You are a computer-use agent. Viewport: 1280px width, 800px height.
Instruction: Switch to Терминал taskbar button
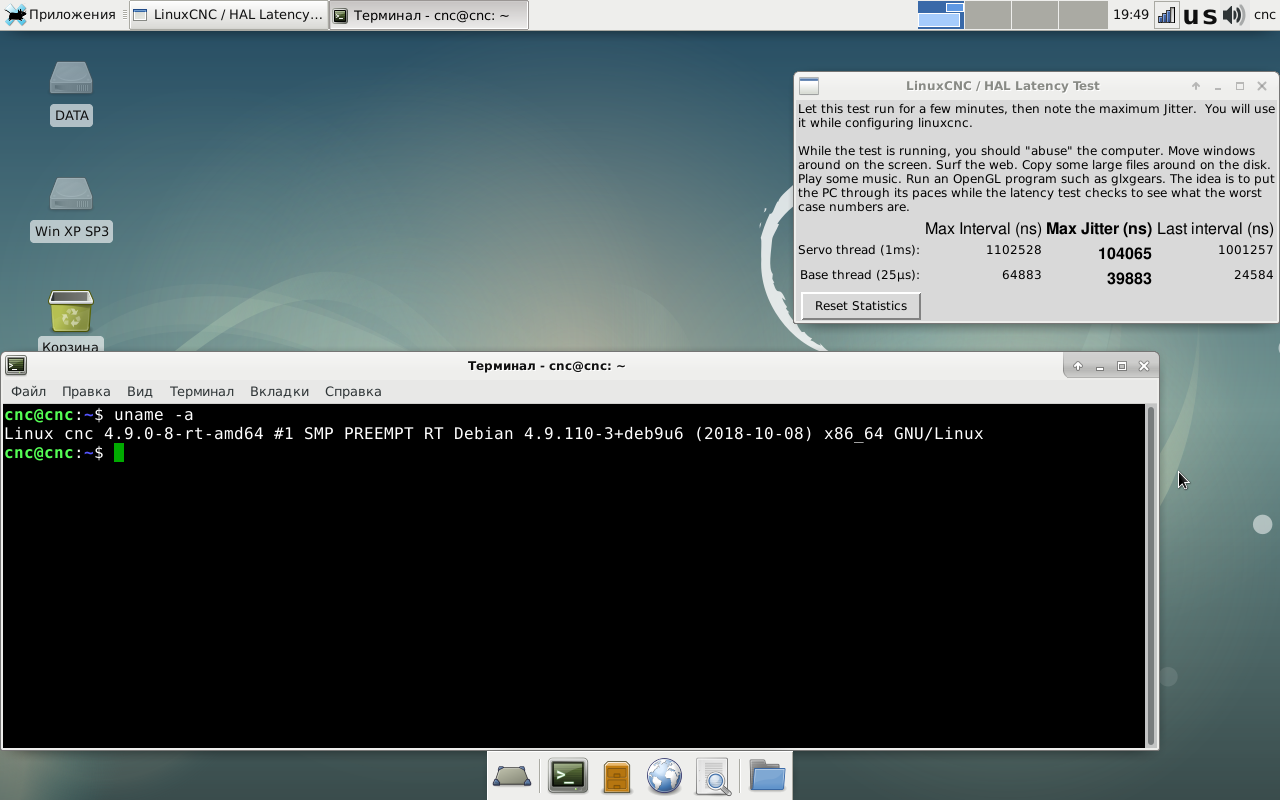[429, 15]
